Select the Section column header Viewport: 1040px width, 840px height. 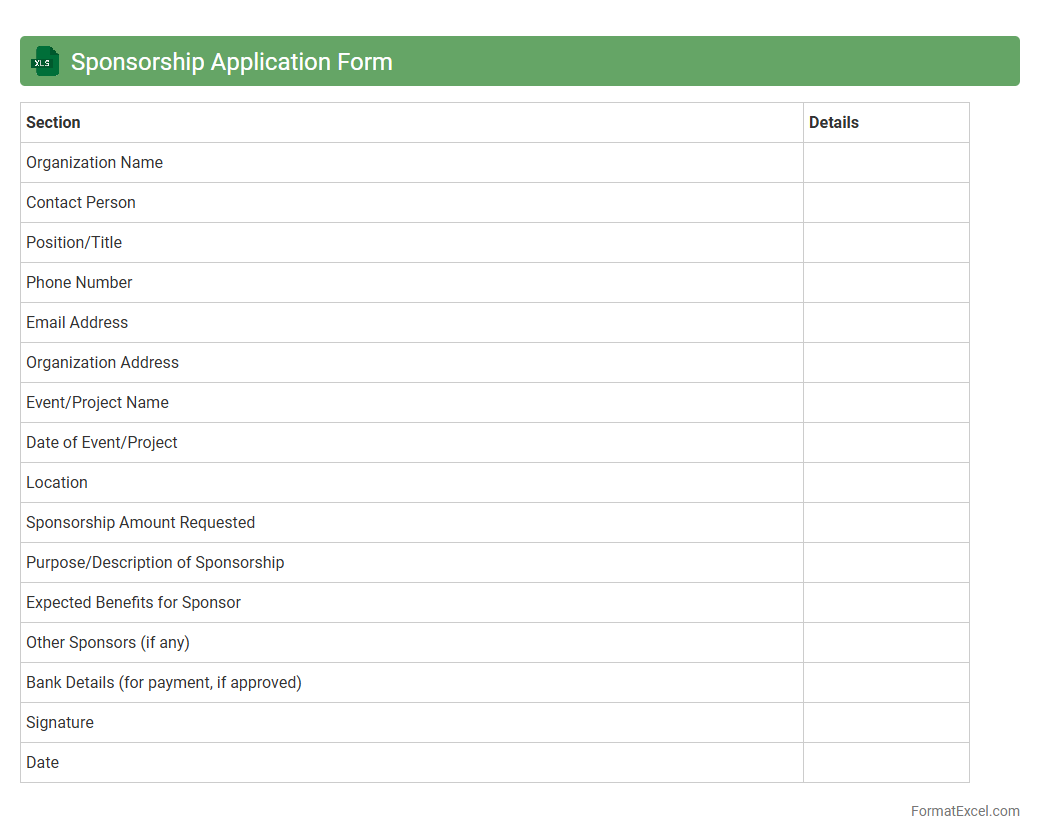click(x=53, y=122)
